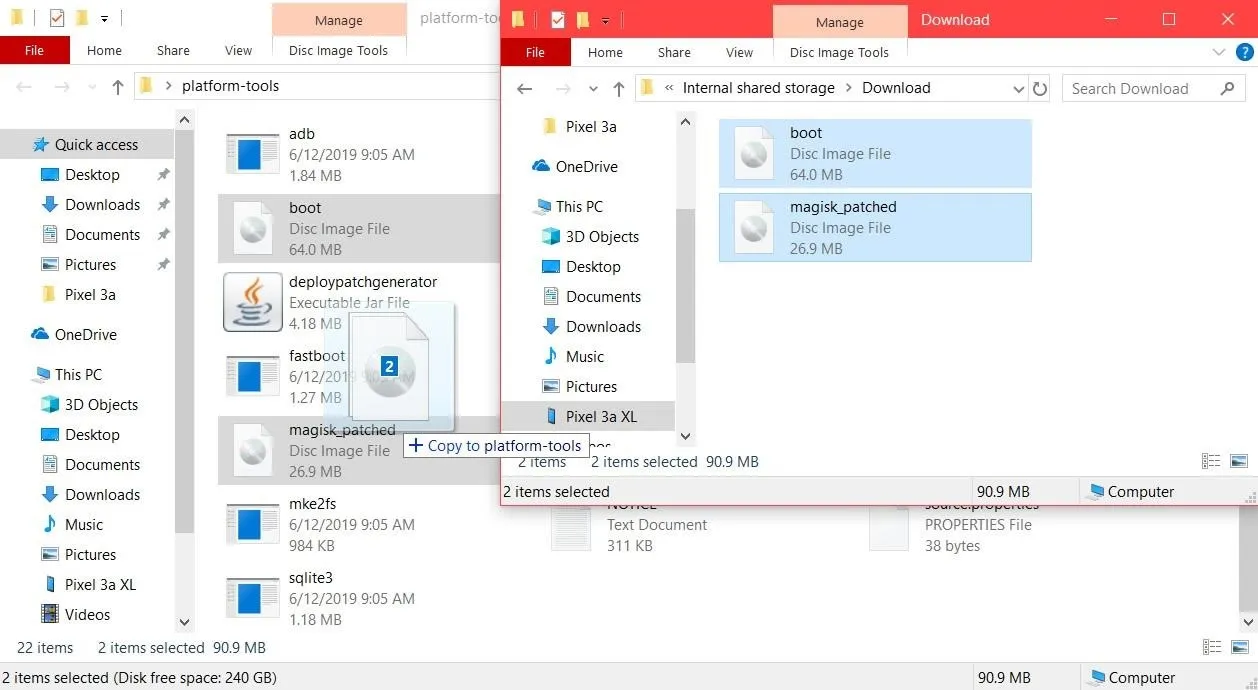Select boot disc image in platform-tools window
The height and width of the screenshot is (690, 1258).
[x=359, y=229]
